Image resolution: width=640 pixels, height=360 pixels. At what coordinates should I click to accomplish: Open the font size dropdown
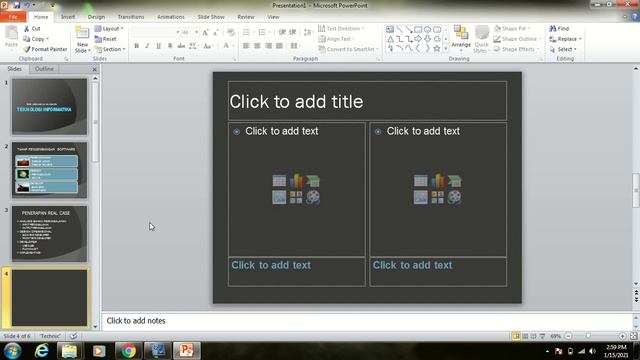pyautogui.click(x=196, y=32)
